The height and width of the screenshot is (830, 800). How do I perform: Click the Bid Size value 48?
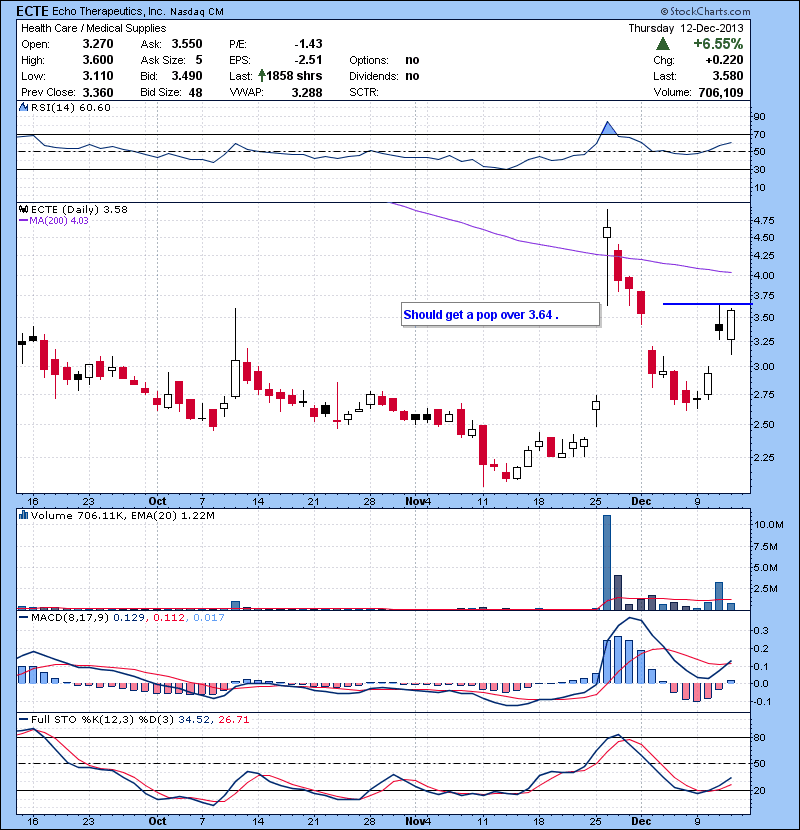coord(195,93)
